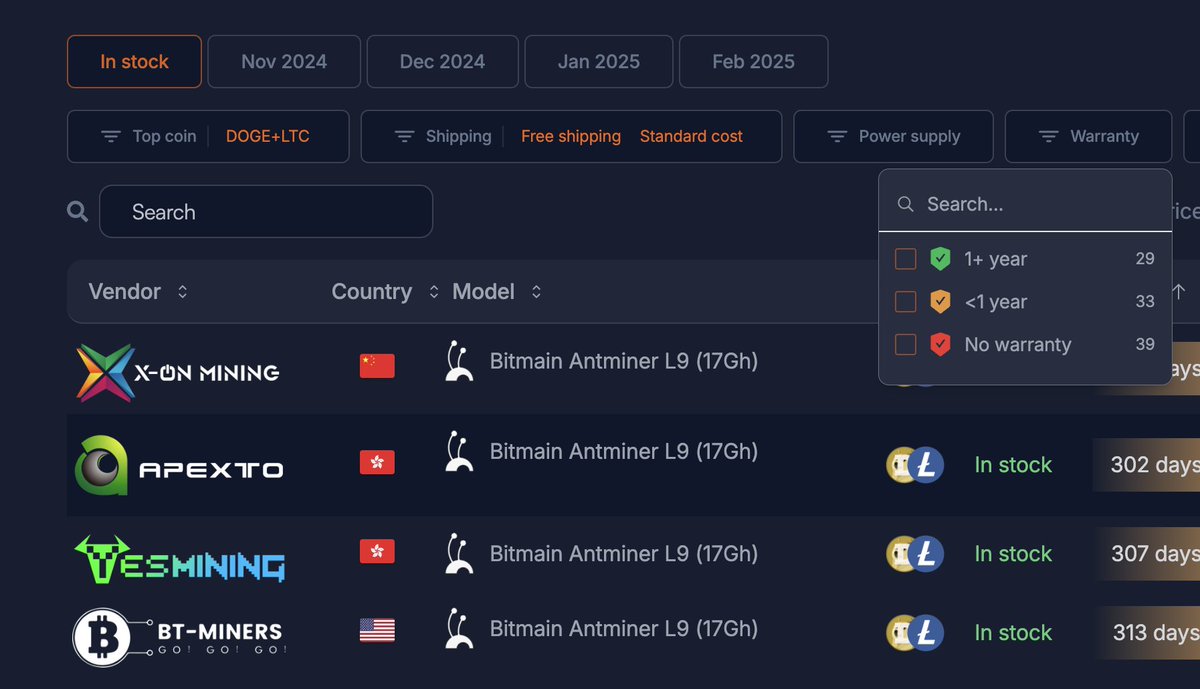
Task: Click the main Search input field
Action: pyautogui.click(x=266, y=211)
